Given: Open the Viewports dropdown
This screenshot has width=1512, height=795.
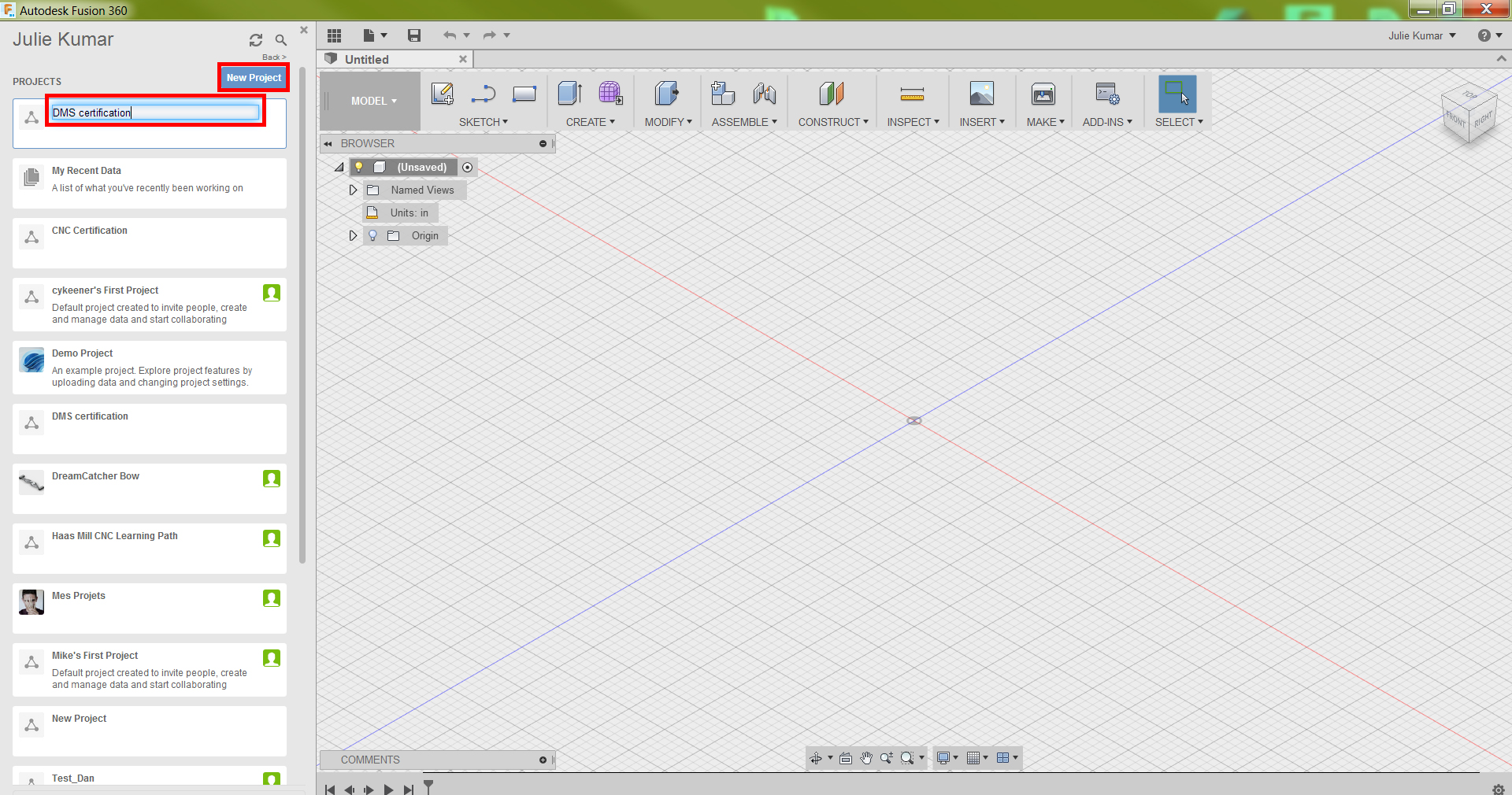Looking at the screenshot, I should coord(1007,758).
